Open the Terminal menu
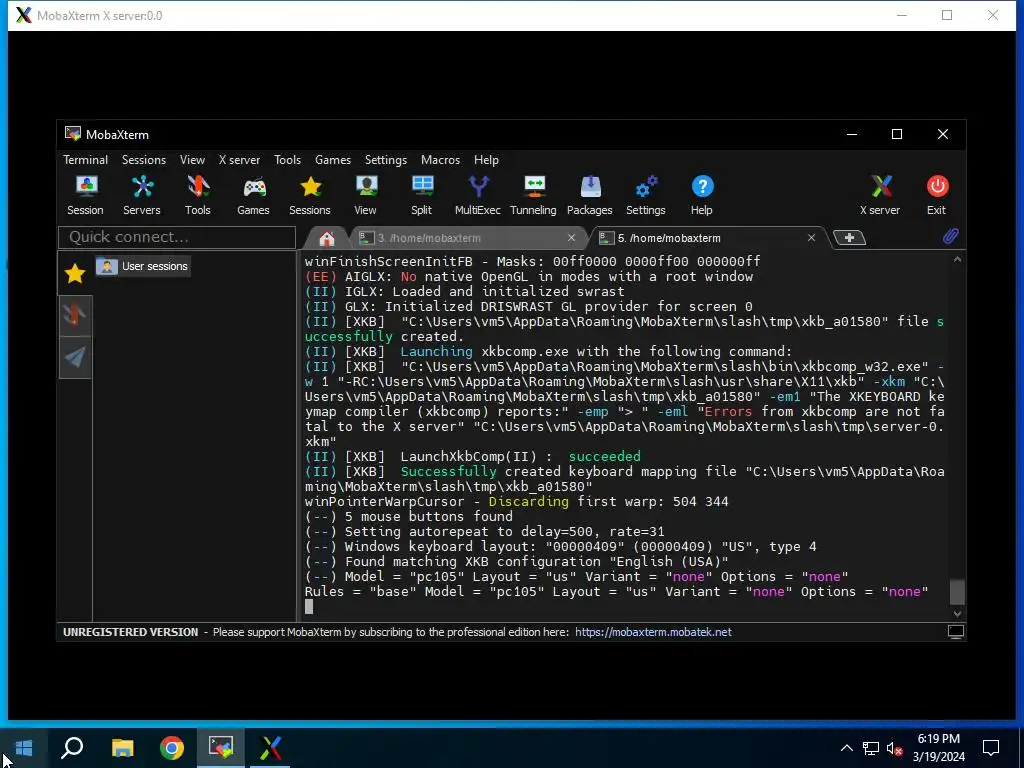The width and height of the screenshot is (1024, 768). click(x=86, y=160)
